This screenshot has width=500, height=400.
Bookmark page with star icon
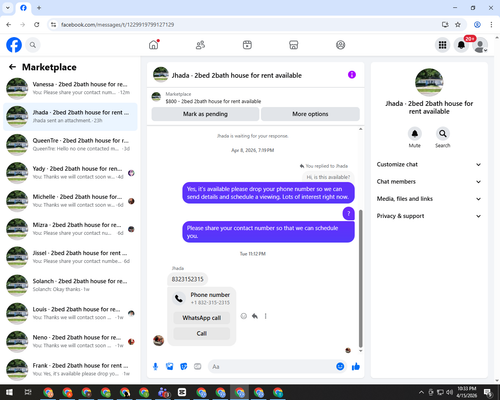458,25
